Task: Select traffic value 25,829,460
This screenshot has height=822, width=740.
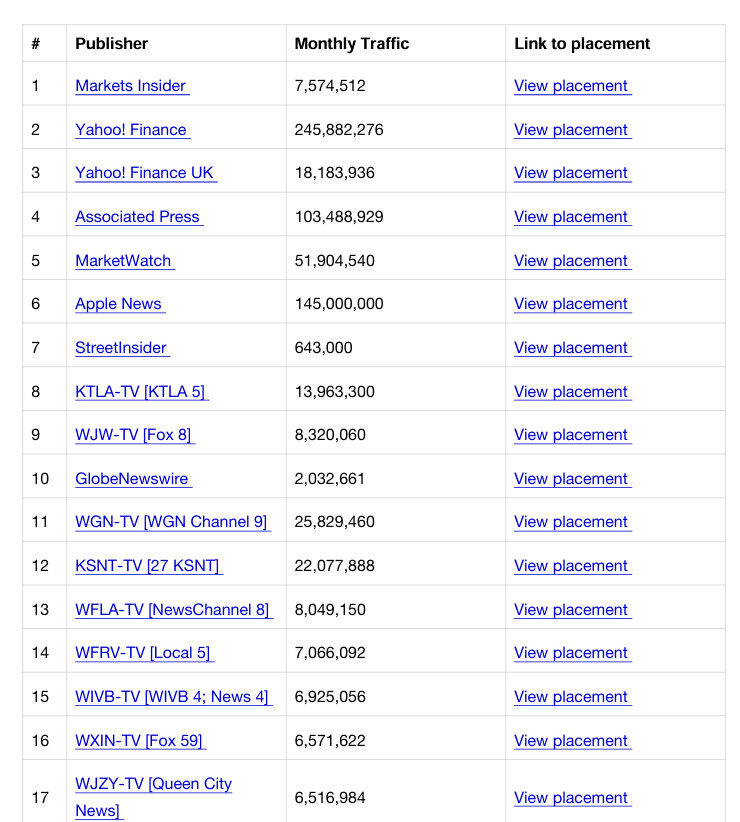Action: [x=334, y=522]
